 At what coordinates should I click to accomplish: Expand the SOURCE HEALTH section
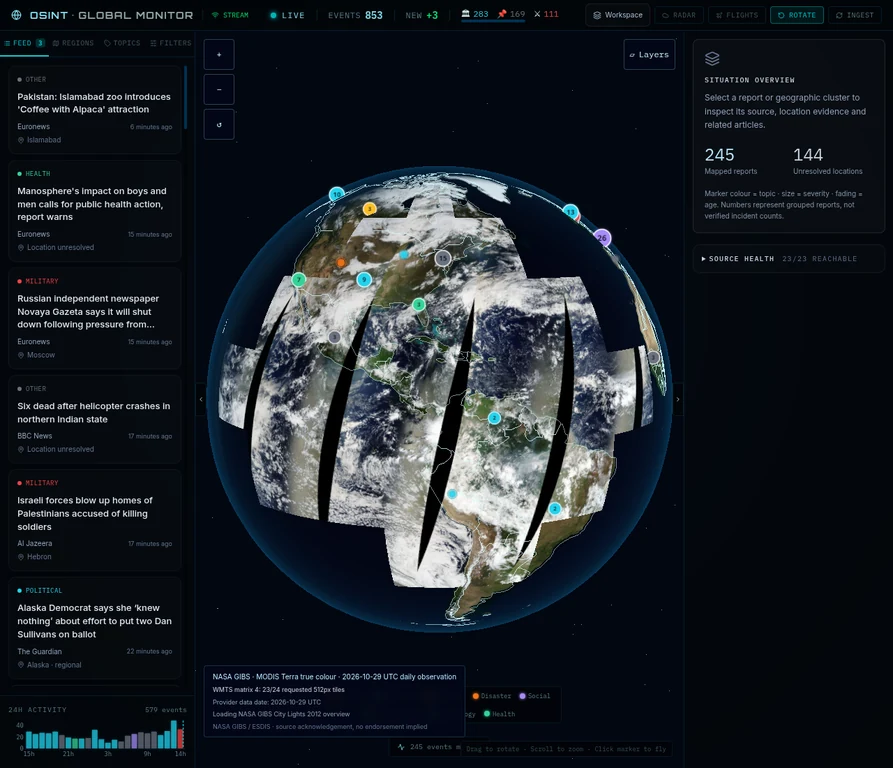(789, 258)
